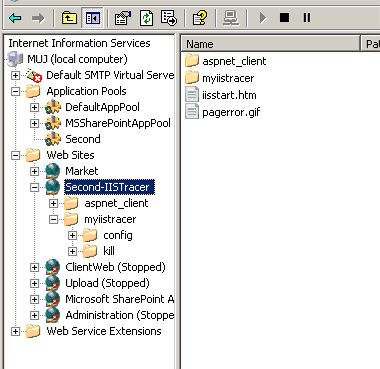
Task: Go up one level with folder icon
Action: click(x=69, y=18)
